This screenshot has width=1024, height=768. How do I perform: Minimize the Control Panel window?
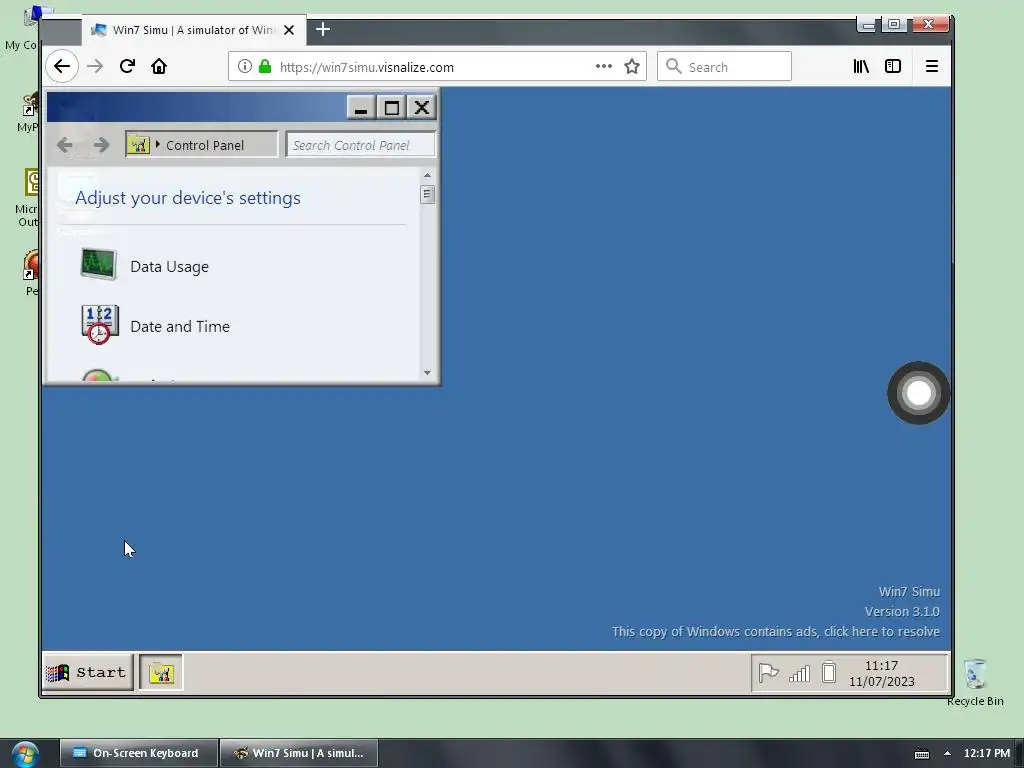click(361, 108)
